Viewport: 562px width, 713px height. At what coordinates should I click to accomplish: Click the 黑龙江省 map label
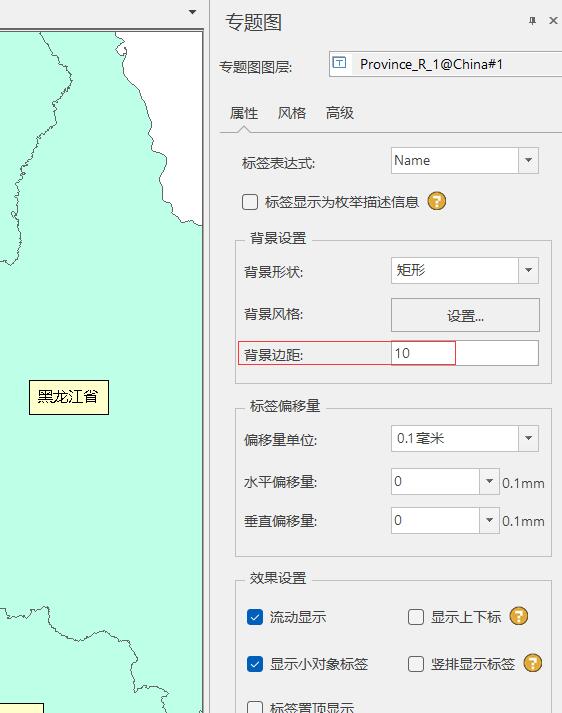click(69, 397)
